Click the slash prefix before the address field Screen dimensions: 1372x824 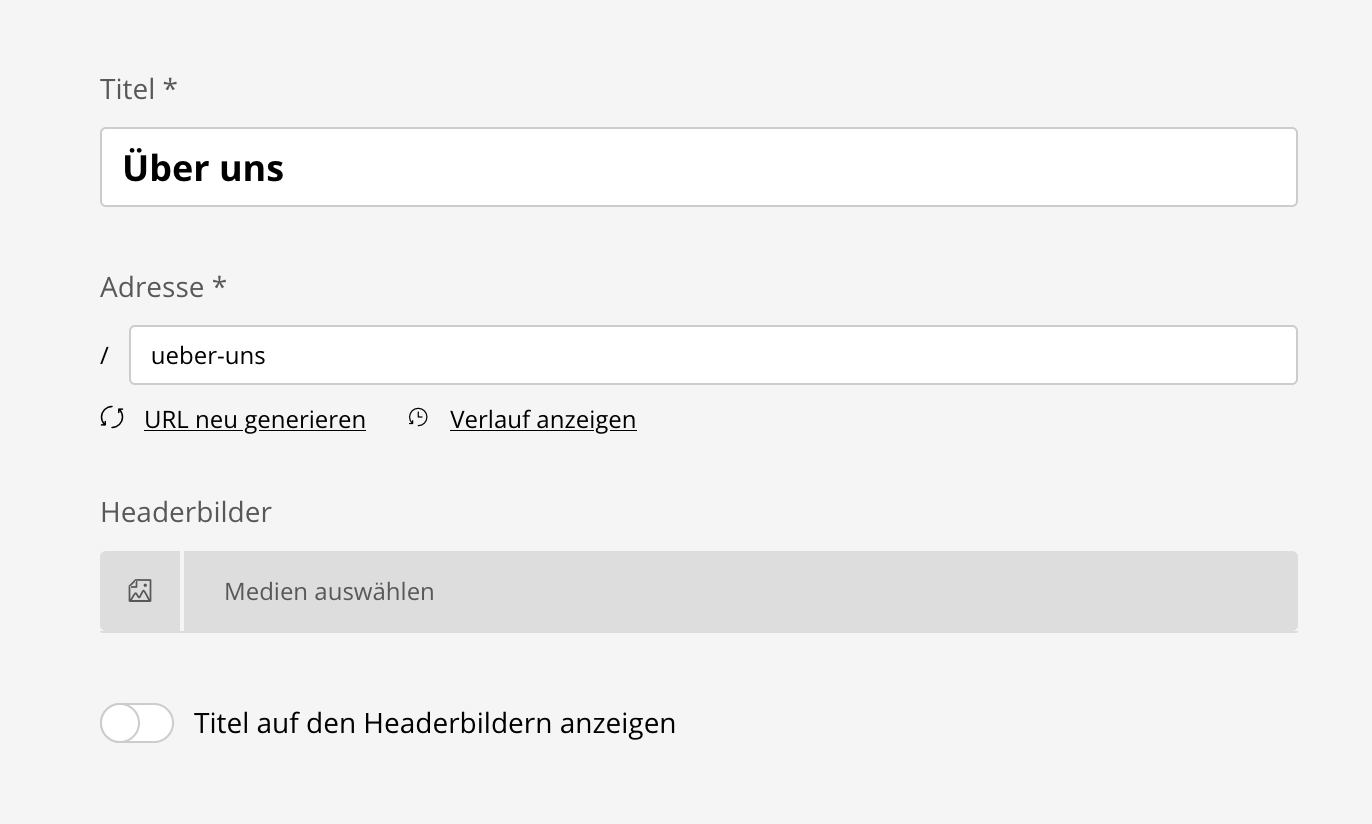(x=105, y=355)
